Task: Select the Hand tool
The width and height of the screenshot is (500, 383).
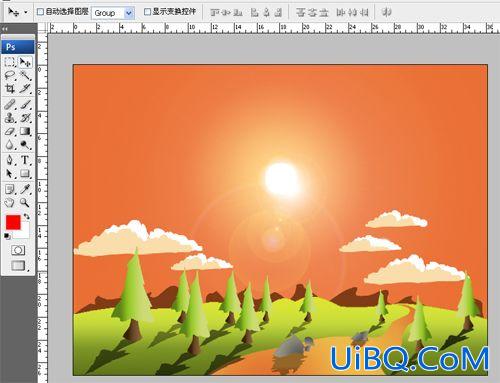Action: tap(10, 202)
